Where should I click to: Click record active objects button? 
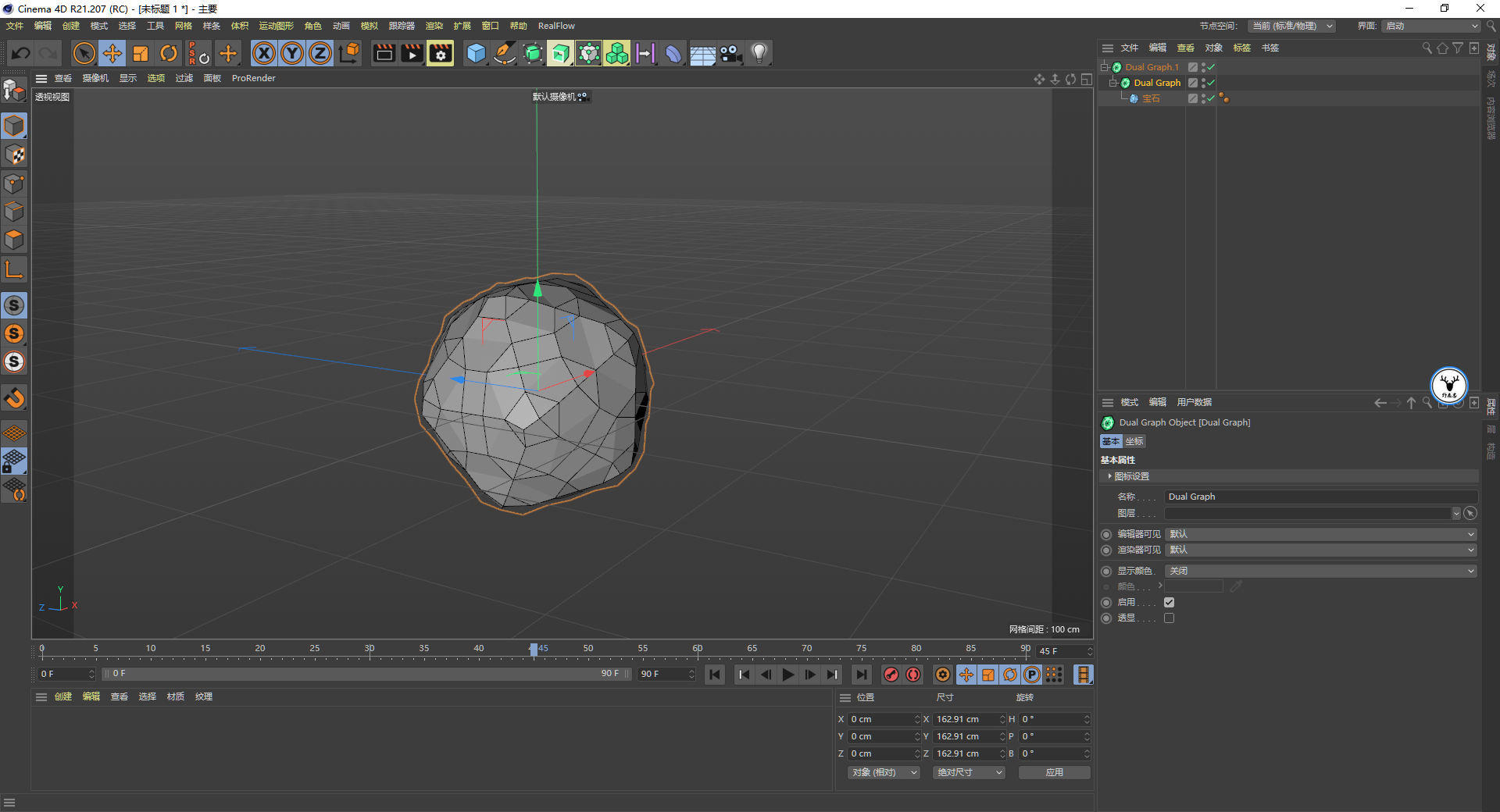(891, 675)
